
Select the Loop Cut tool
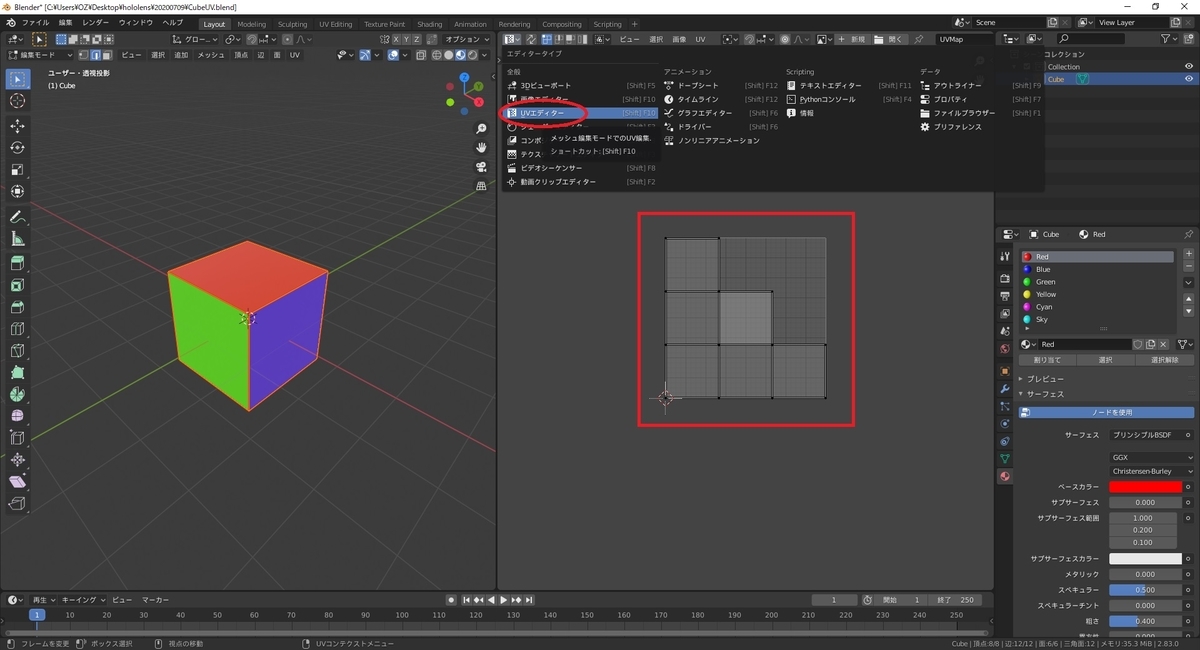click(x=18, y=329)
